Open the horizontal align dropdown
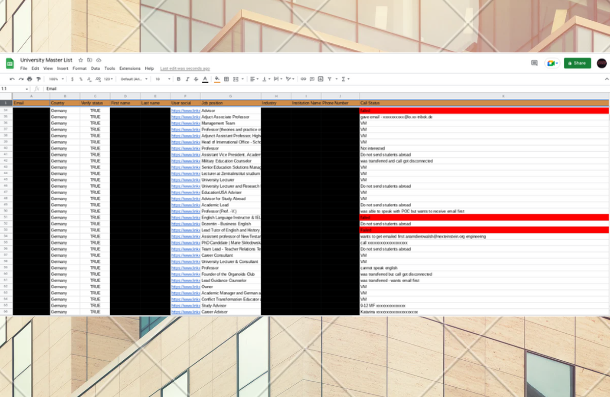 coord(254,79)
